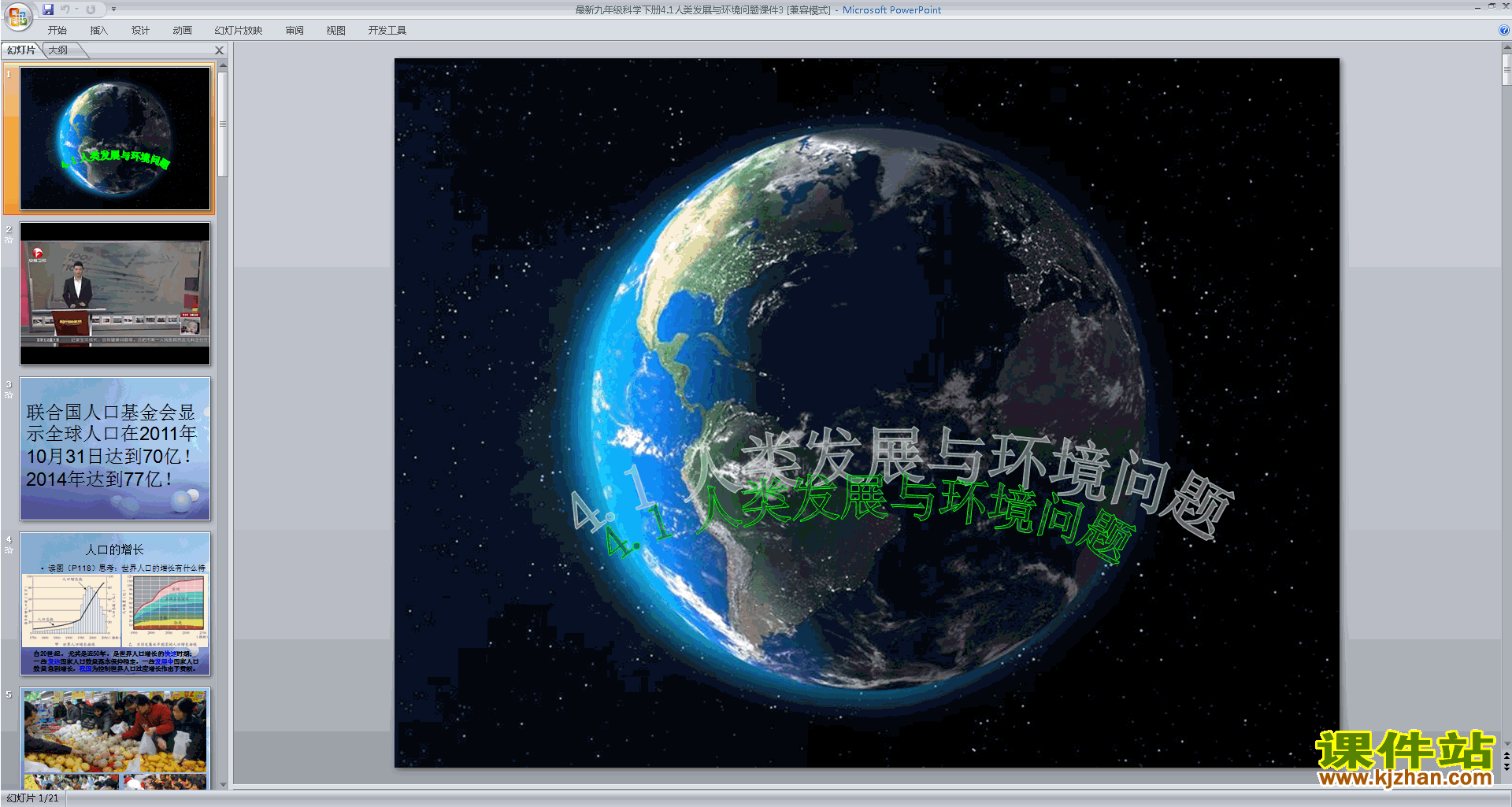Select the green 4.1 人类发展与环境问题 title text

[x=870, y=518]
